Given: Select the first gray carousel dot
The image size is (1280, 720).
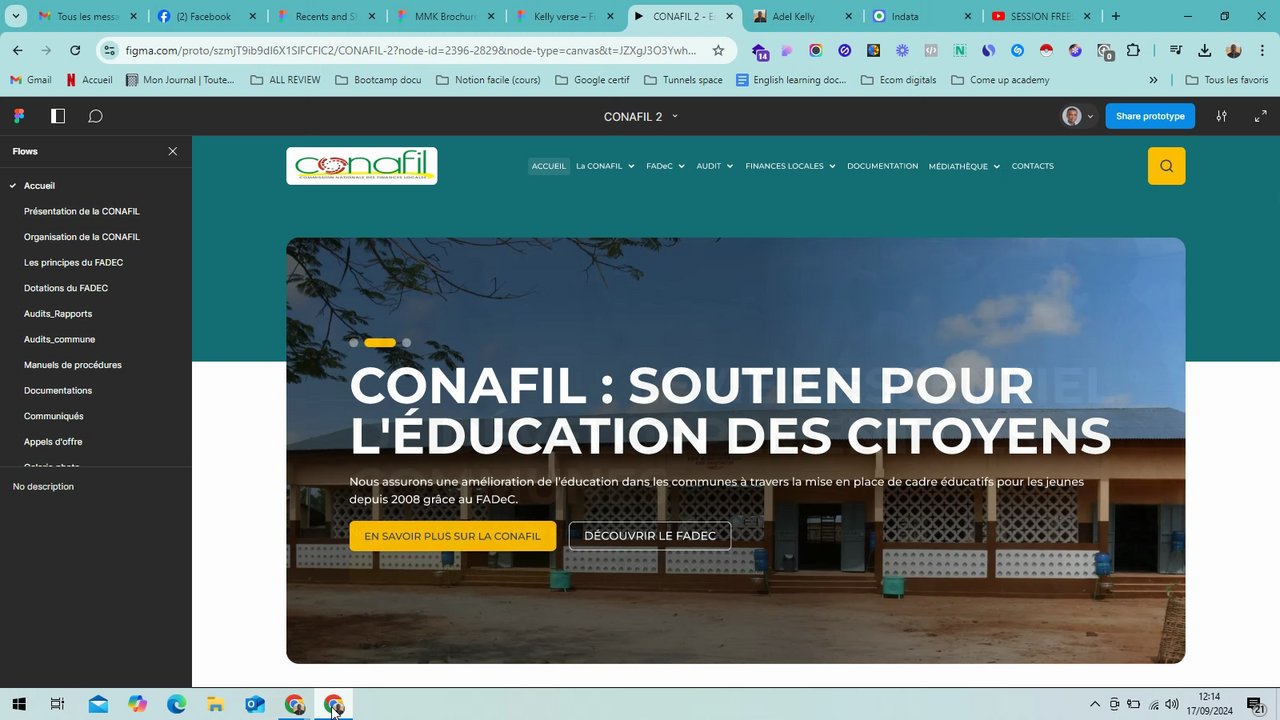Looking at the screenshot, I should click(x=354, y=343).
